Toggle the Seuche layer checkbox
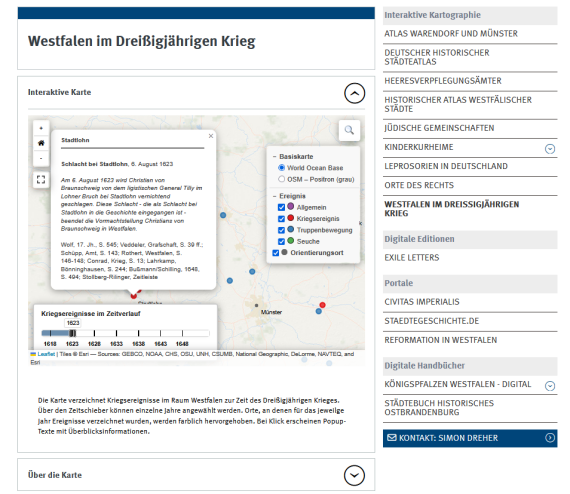Image resolution: width=570 pixels, height=494 pixels. [281, 241]
